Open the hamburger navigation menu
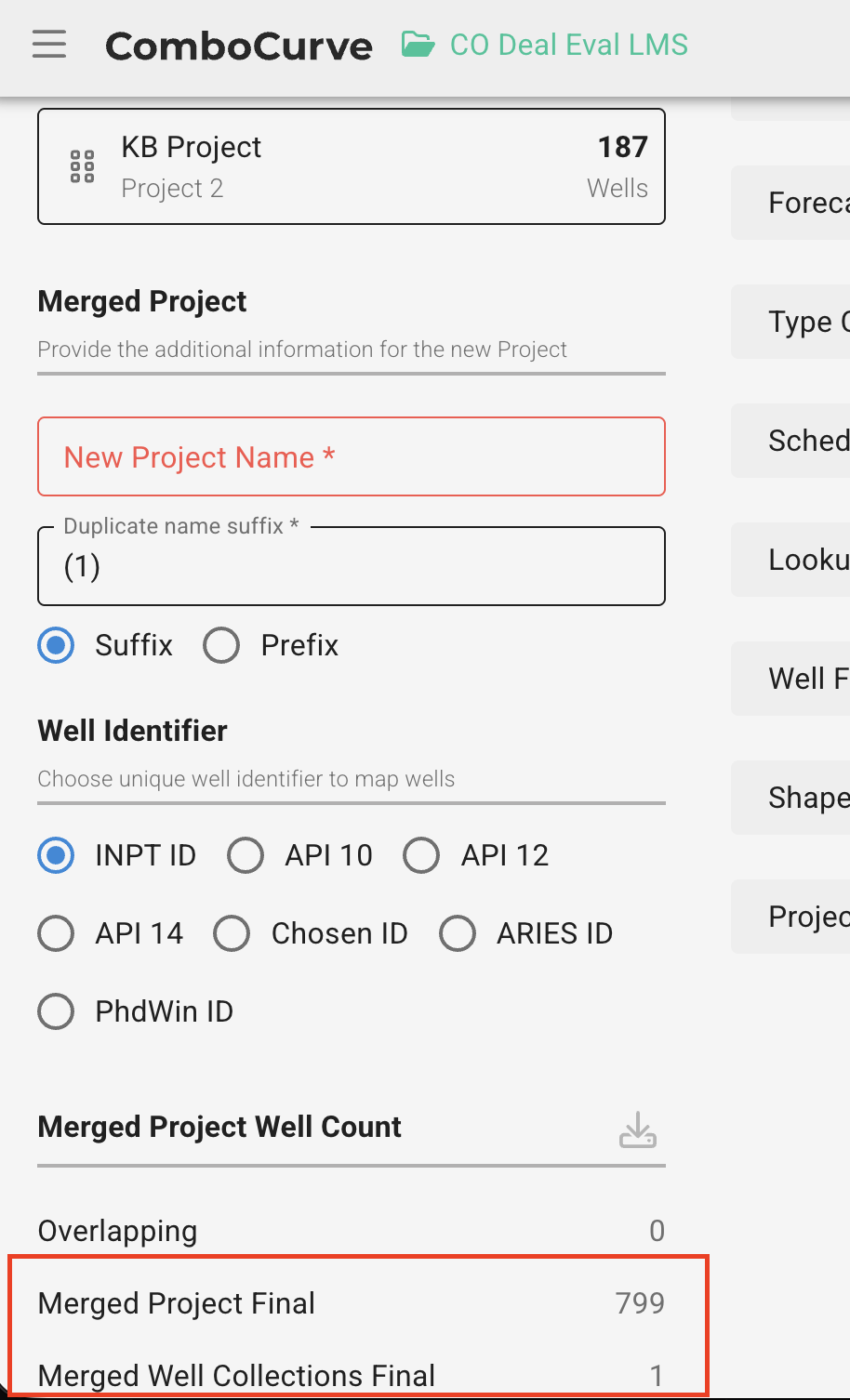Image resolution: width=850 pixels, height=1400 pixels. (x=49, y=45)
